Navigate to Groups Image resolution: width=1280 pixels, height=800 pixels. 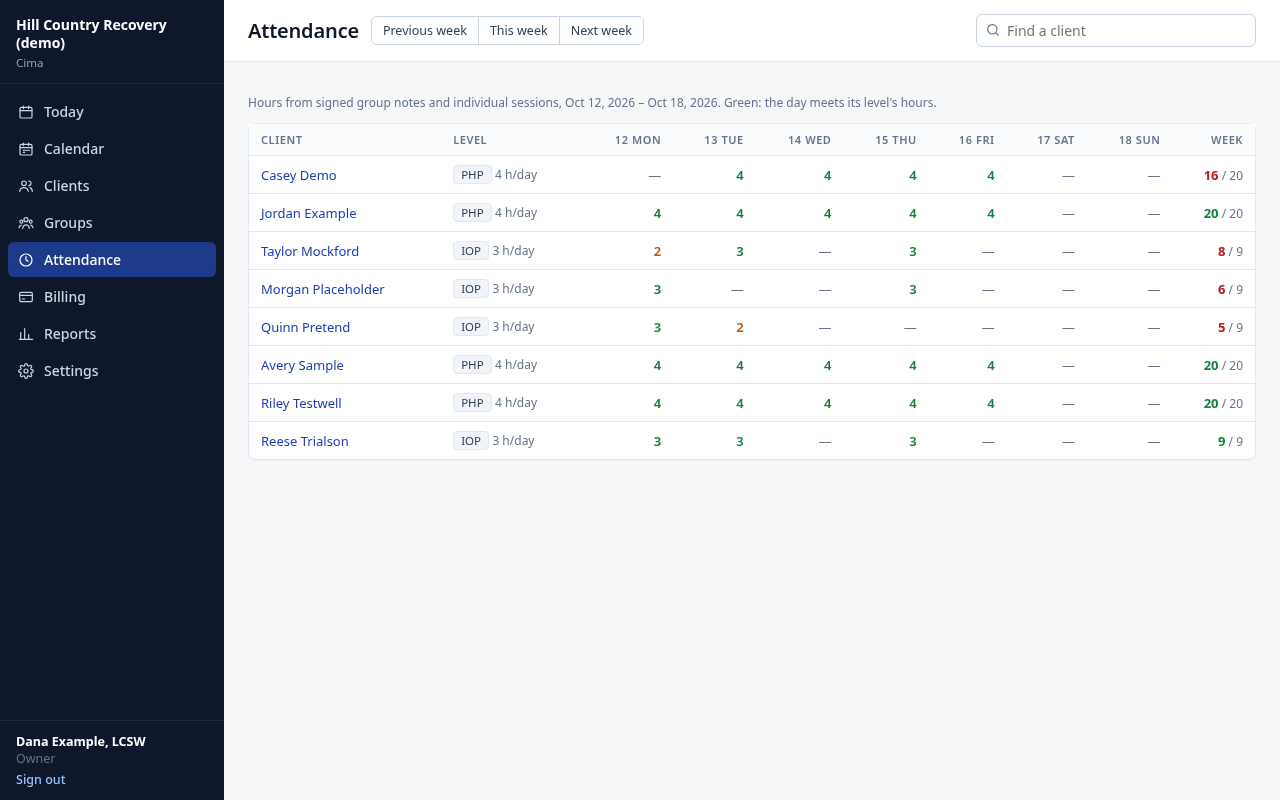point(112,223)
